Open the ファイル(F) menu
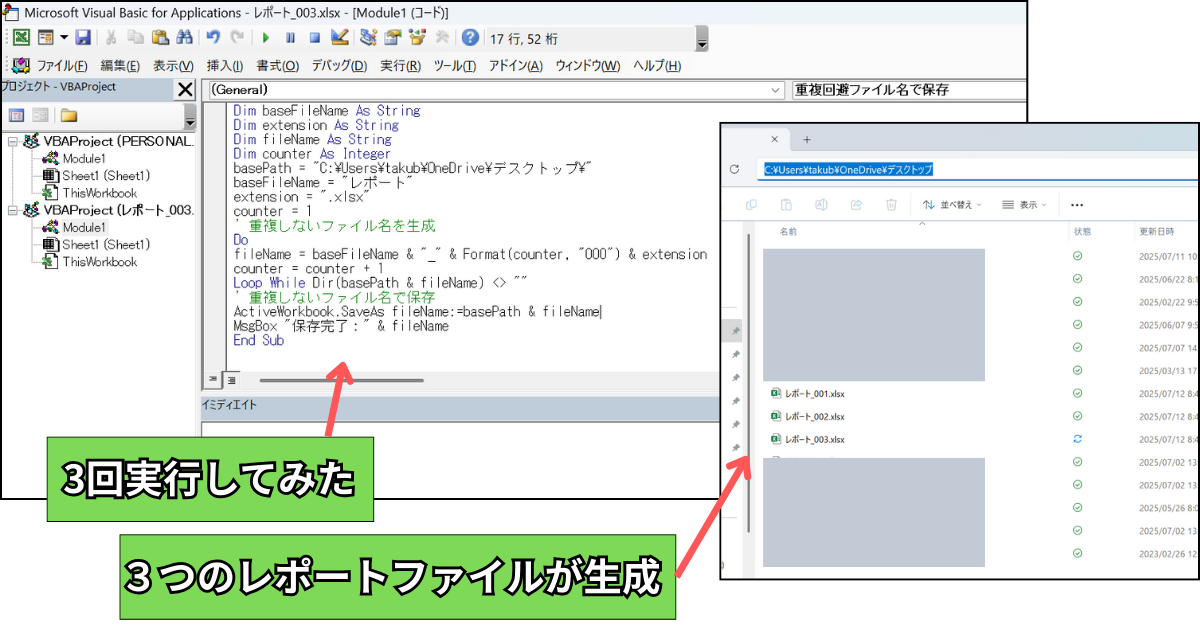1200x630 pixels. [x=62, y=66]
